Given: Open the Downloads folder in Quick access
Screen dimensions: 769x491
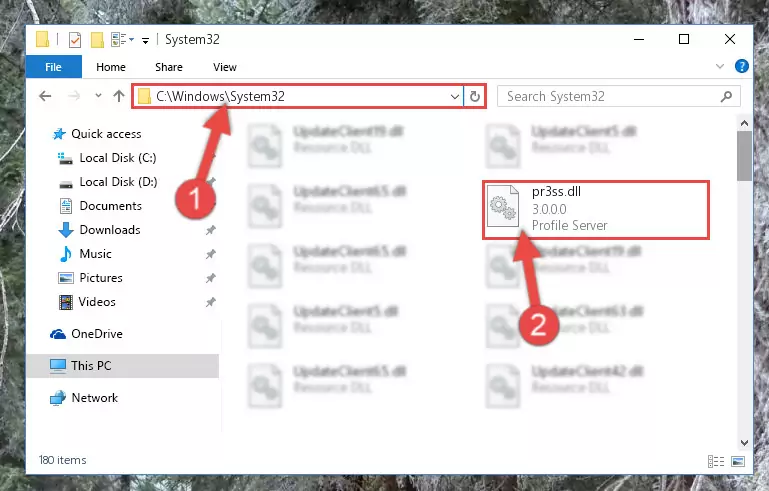Looking at the screenshot, I should (x=110, y=230).
